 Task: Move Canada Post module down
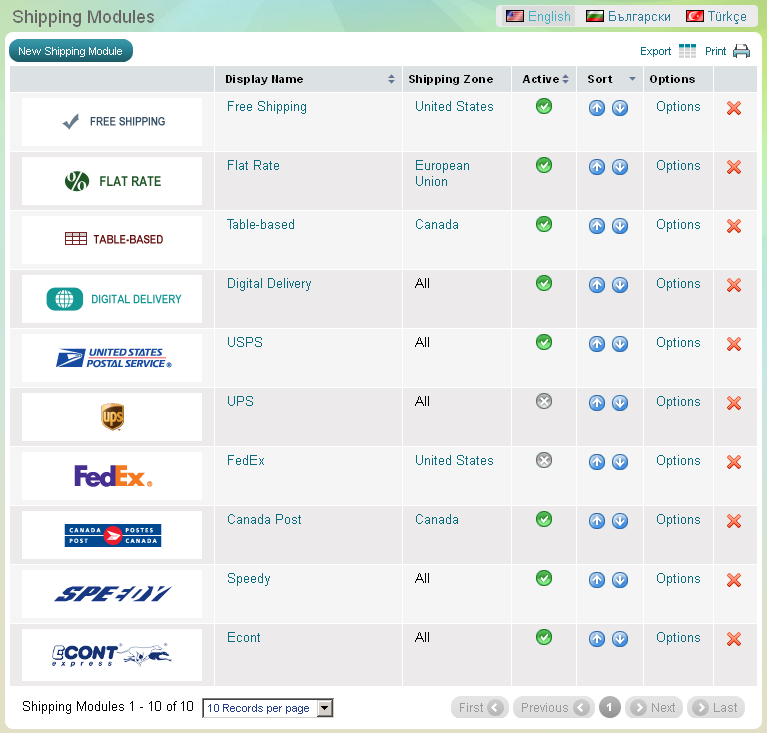(620, 521)
